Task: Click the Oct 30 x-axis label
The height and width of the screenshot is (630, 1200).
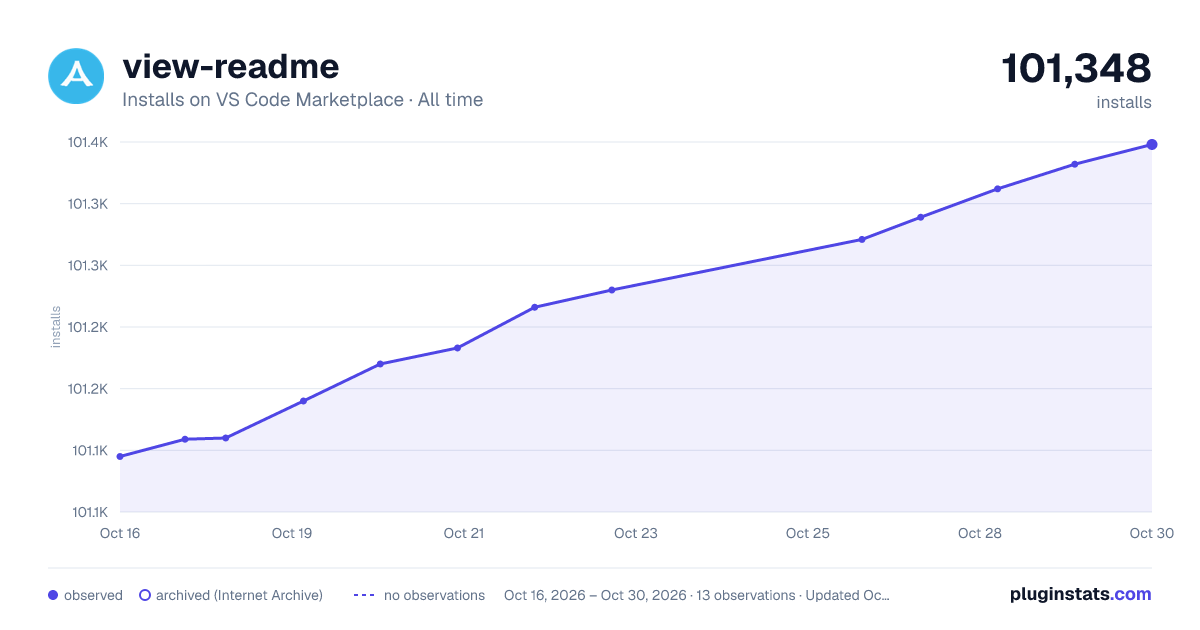Action: click(1150, 533)
